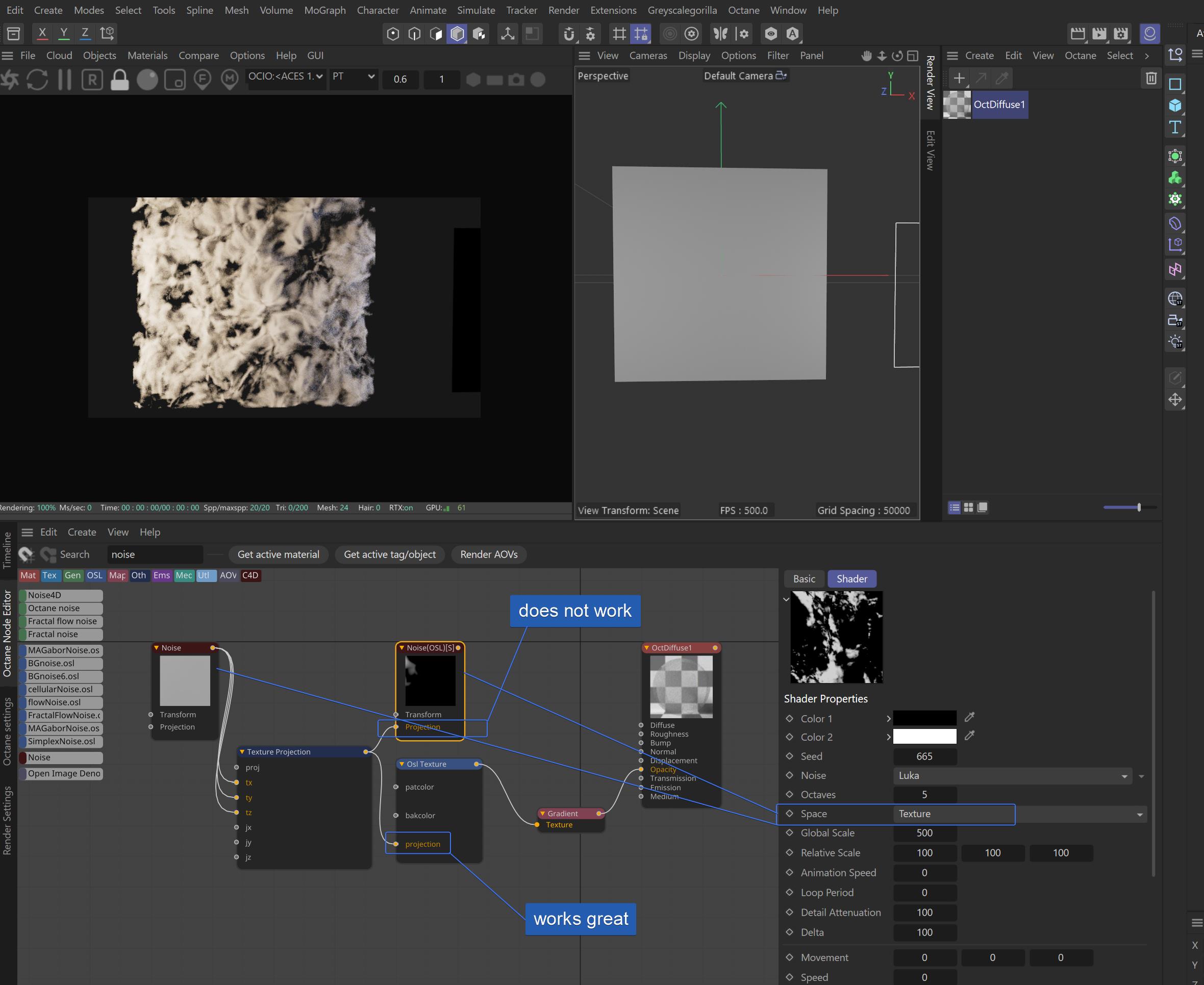Click the node search field containing noise

coord(155,554)
